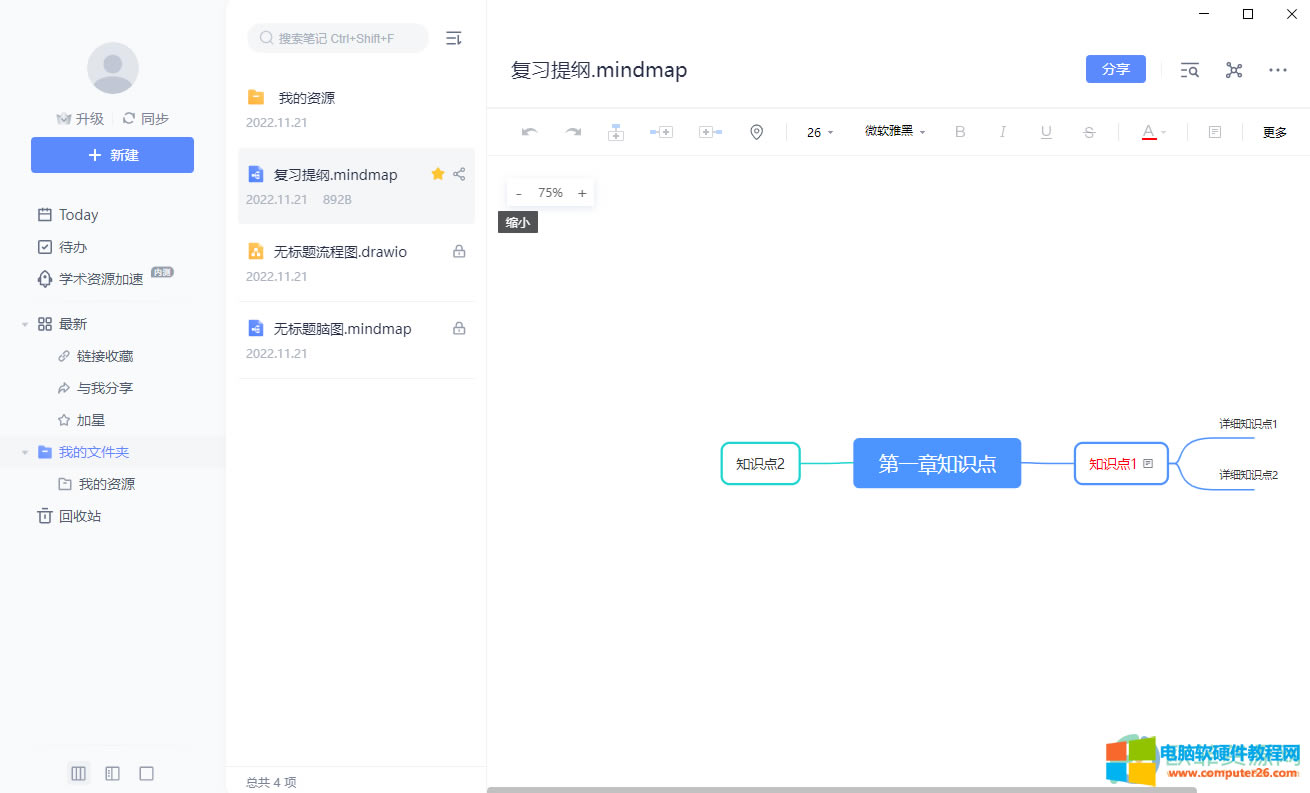Viewport: 1310px width, 793px height.
Task: Switch to three-column layout view
Action: click(78, 773)
